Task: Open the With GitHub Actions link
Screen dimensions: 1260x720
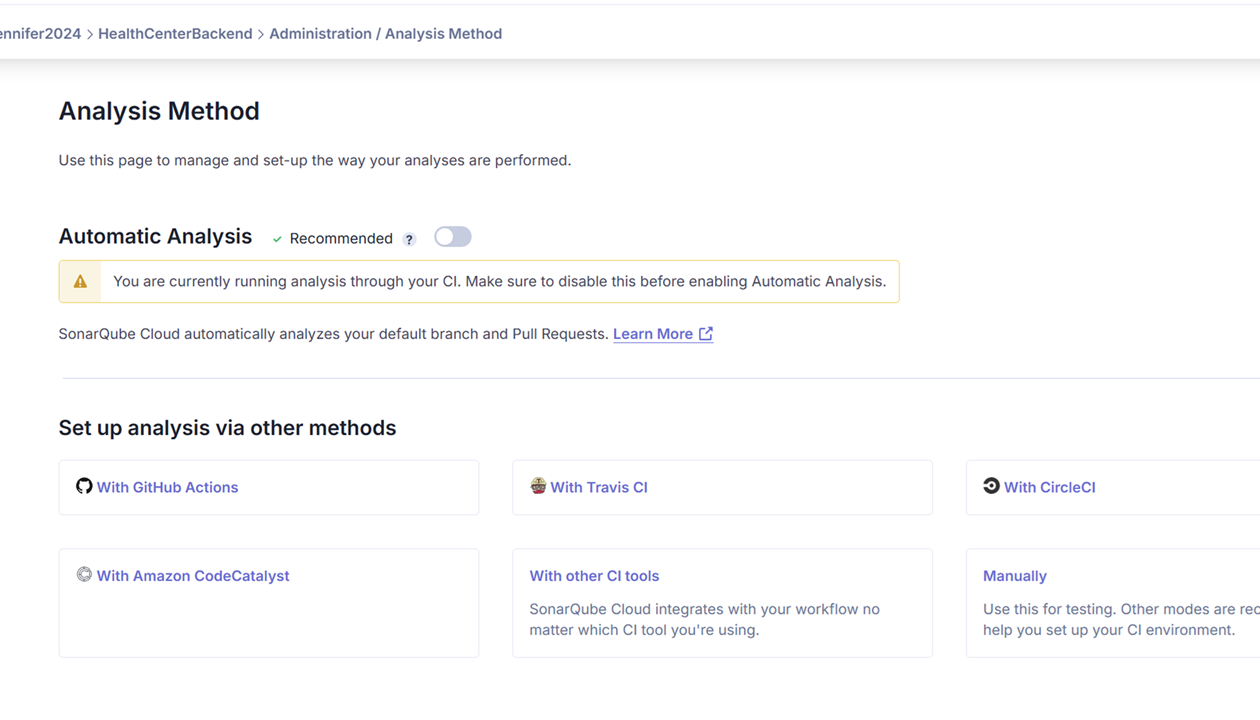Action: tap(167, 488)
